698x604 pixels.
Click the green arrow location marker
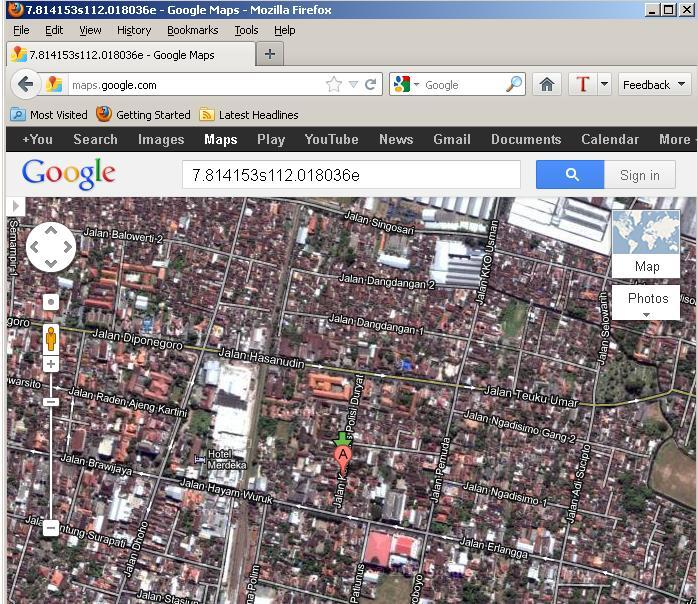[341, 439]
